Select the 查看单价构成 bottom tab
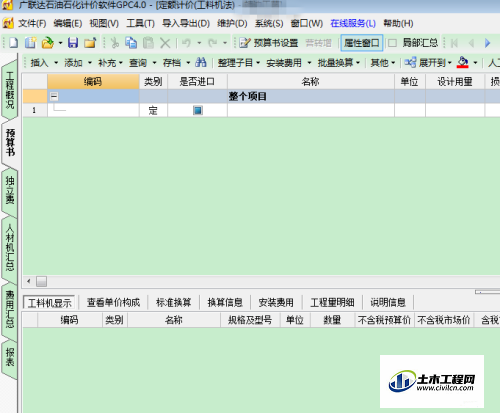500x413 pixels. [x=113, y=303]
